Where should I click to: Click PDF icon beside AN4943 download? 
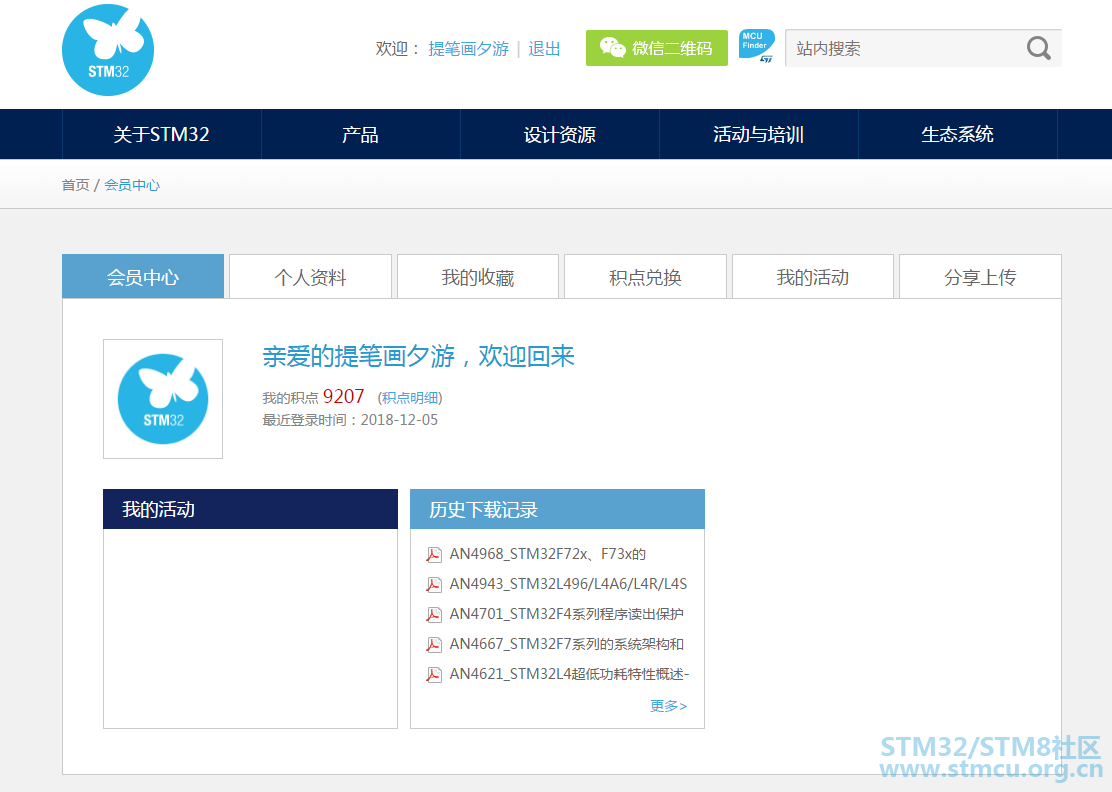(433, 584)
